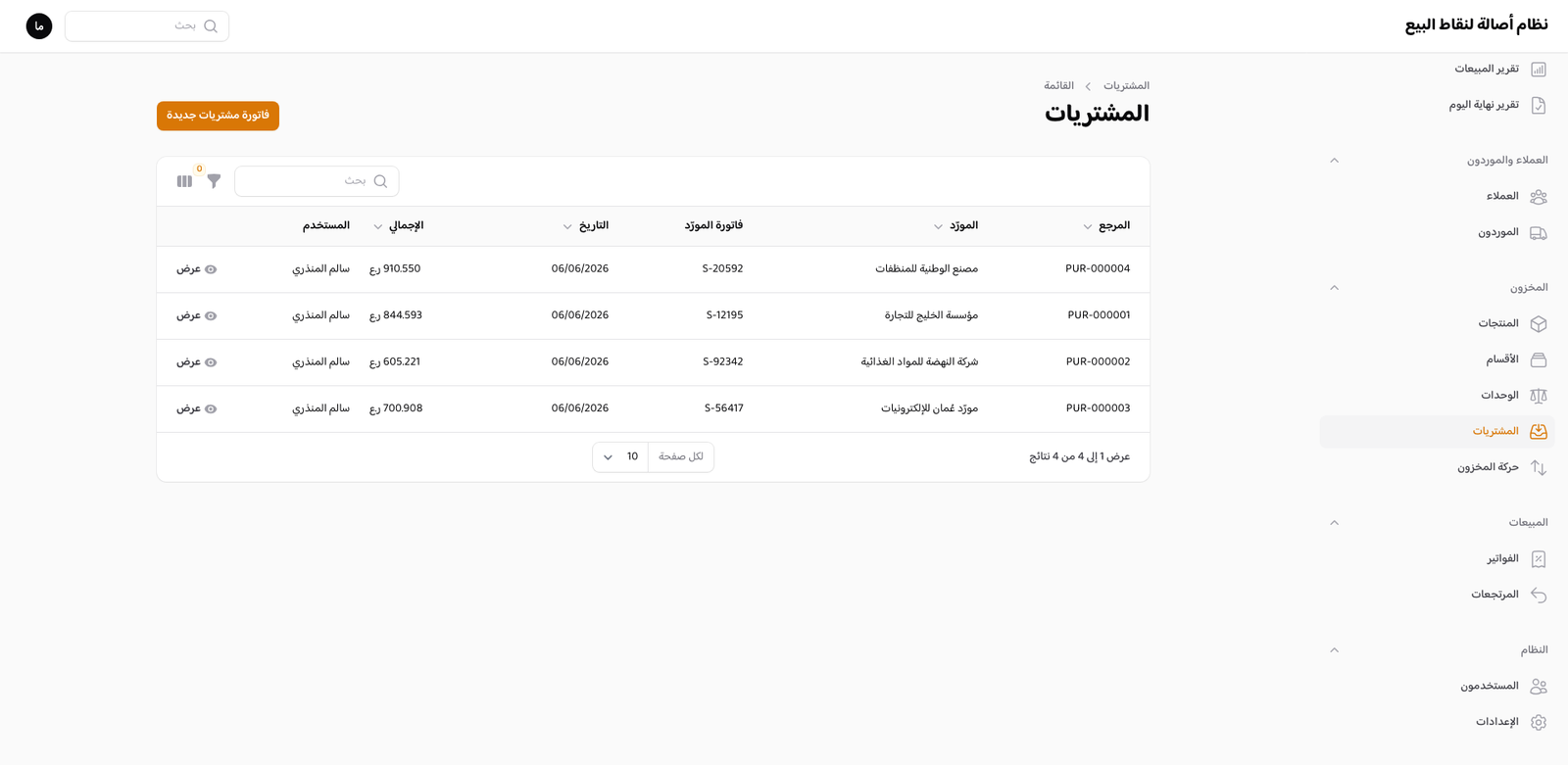The width and height of the screenshot is (1568, 765).
Task: Click the users (المستخدمون) icon
Action: click(1539, 687)
